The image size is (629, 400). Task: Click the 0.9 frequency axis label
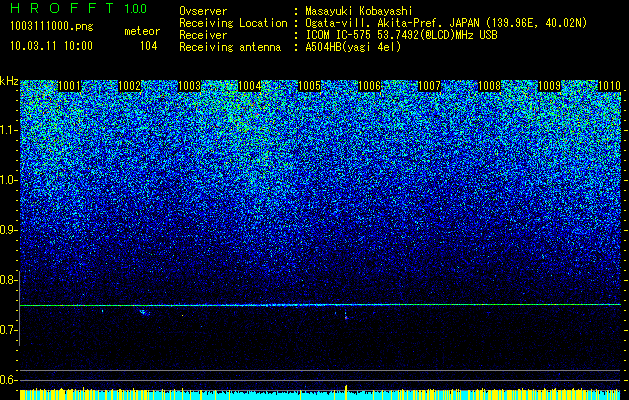point(8,230)
